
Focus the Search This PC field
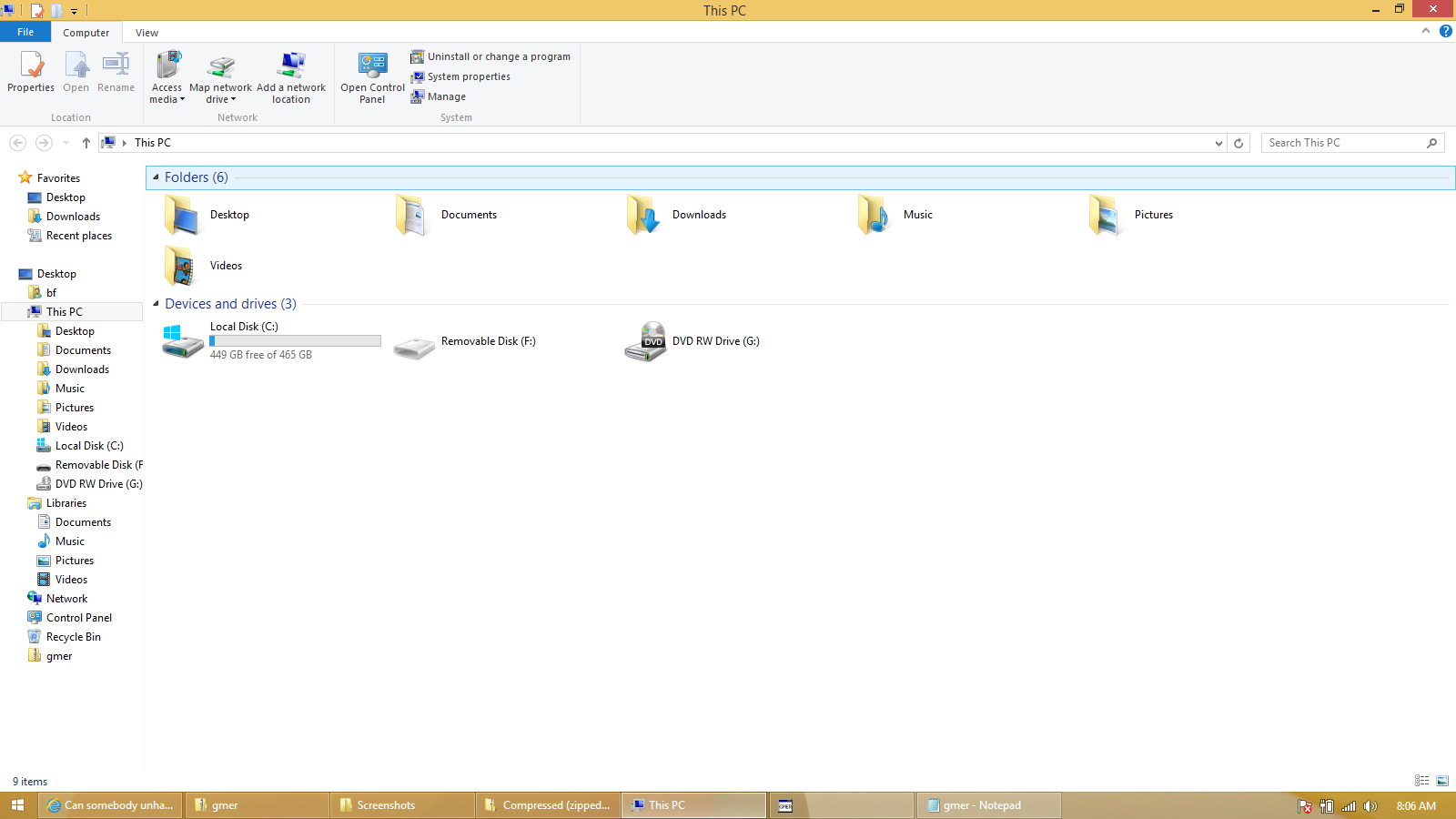[1352, 143]
